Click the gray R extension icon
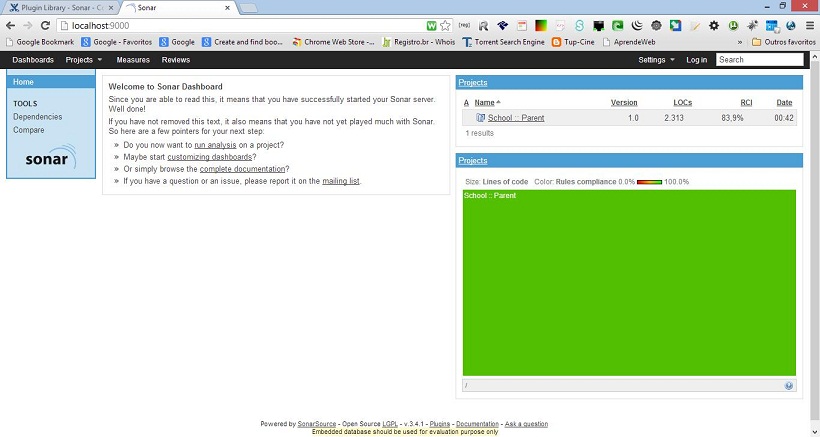This screenshot has width=820, height=437. (x=483, y=25)
